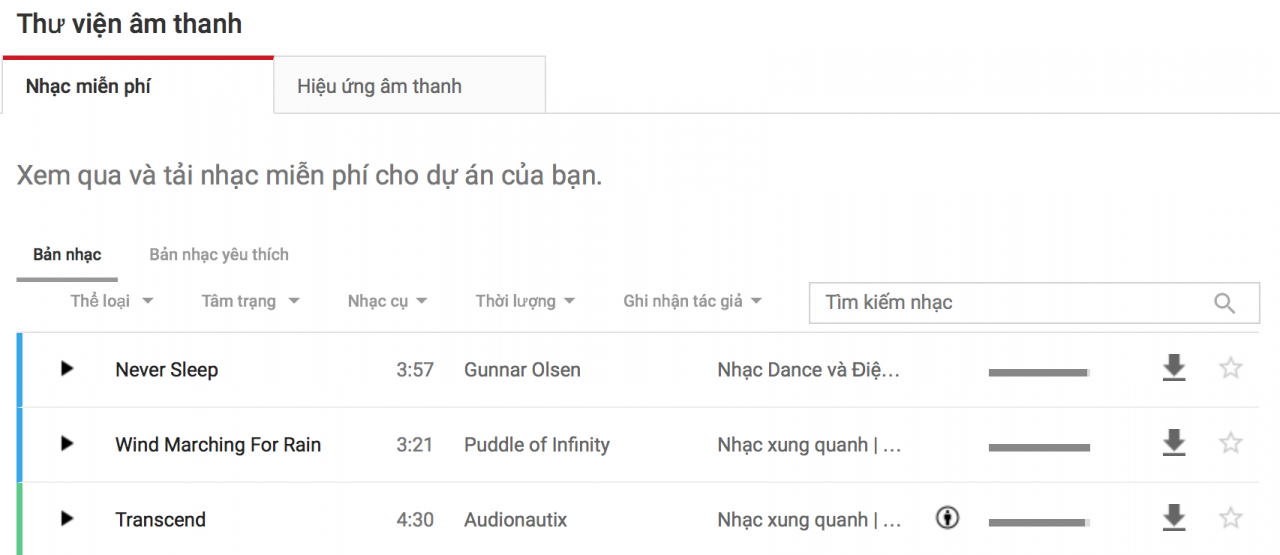Play the Never Sleep track

pyautogui.click(x=67, y=369)
